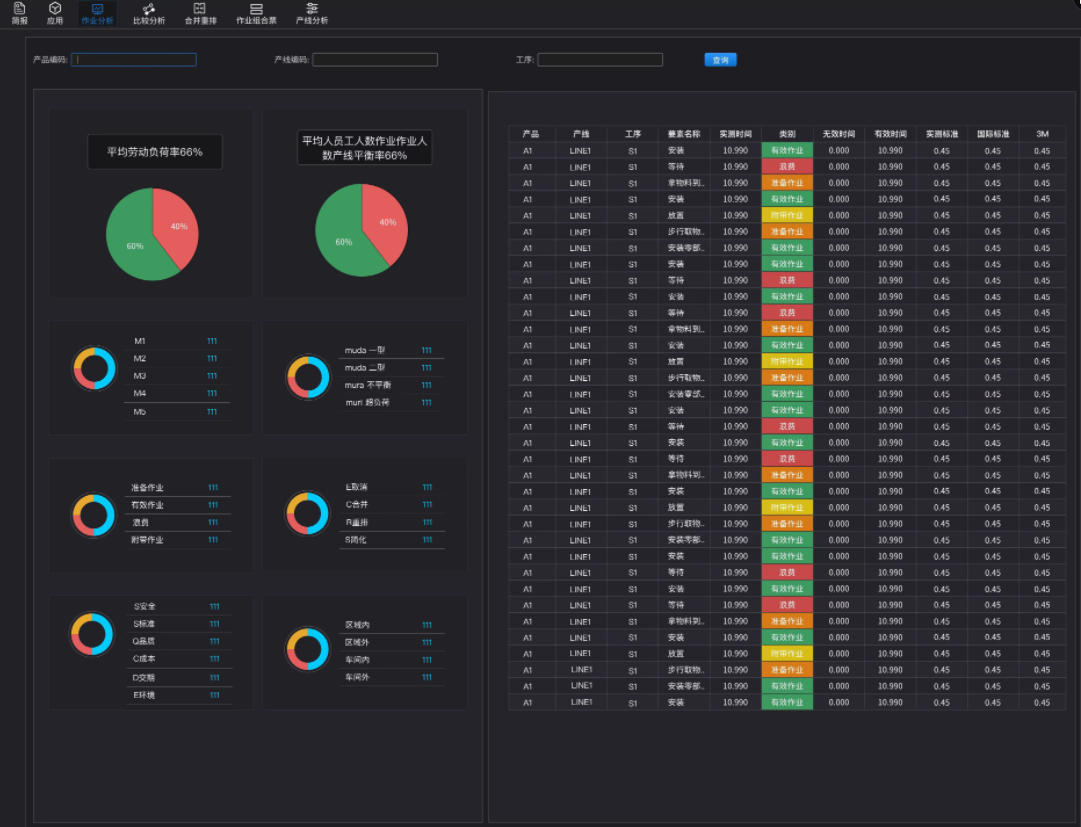Click the 简报 document icon
The height and width of the screenshot is (827, 1081).
19,9
